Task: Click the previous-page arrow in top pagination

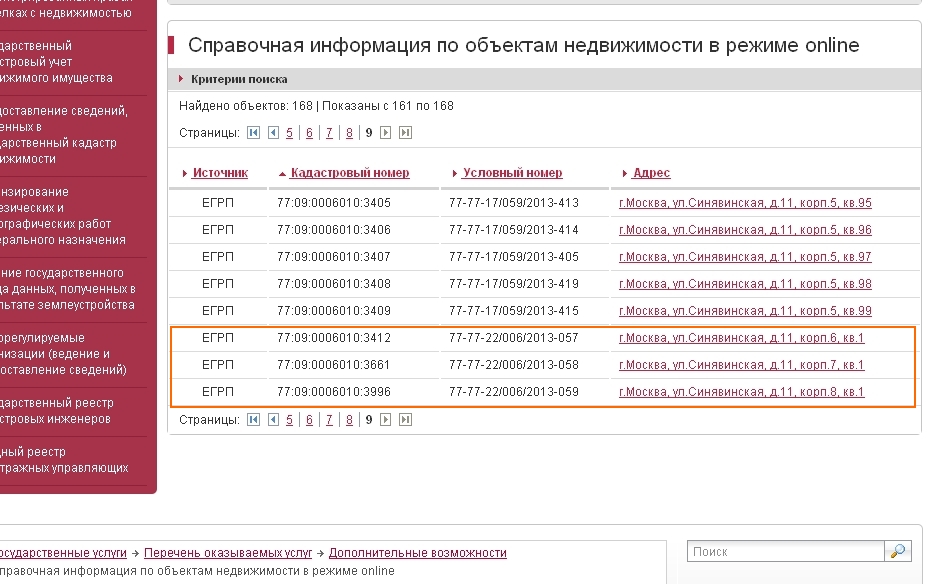Action: pyautogui.click(x=273, y=132)
